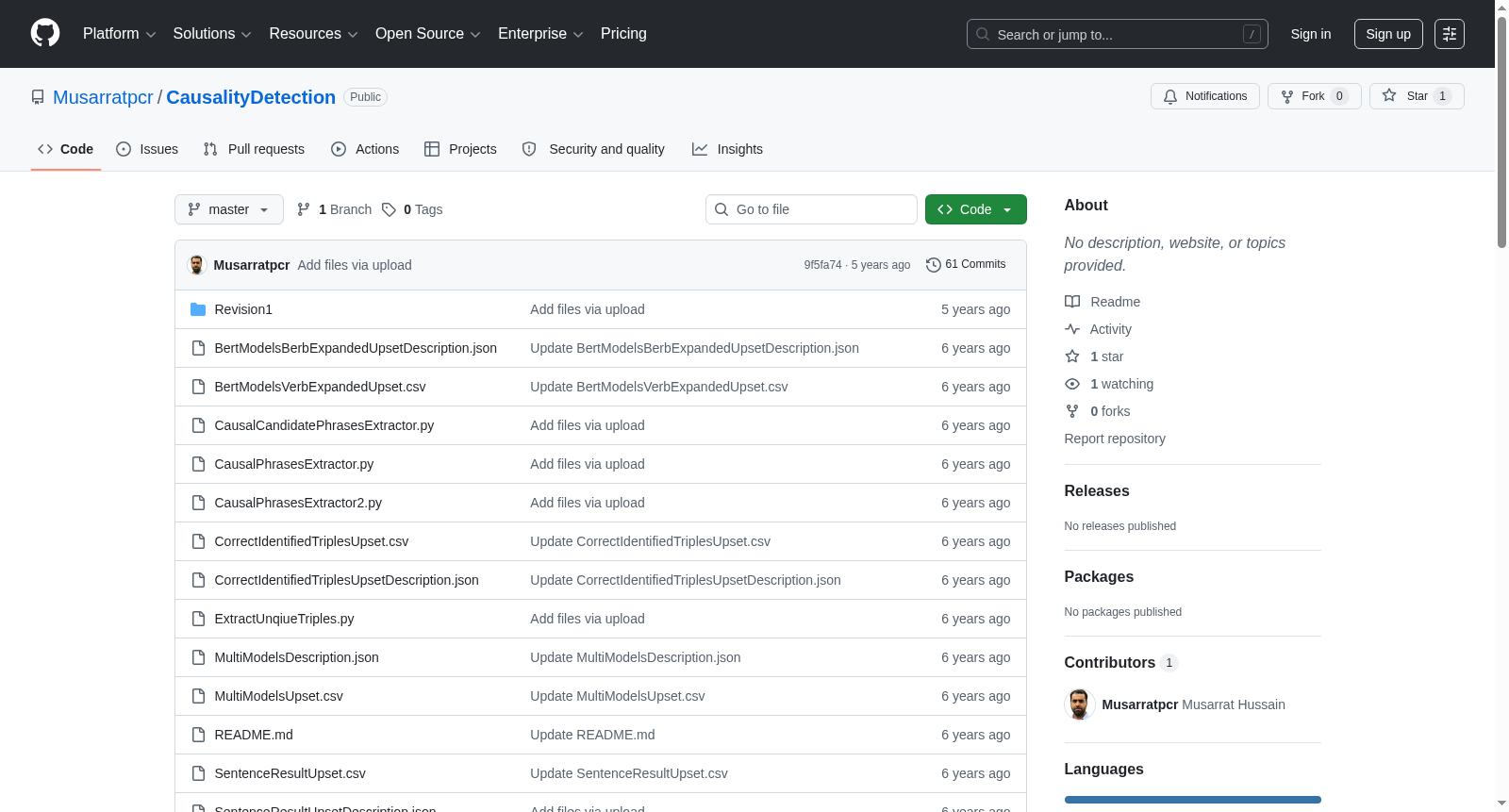Expand the Enterprise menu
Image resolution: width=1509 pixels, height=812 pixels.
540,34
